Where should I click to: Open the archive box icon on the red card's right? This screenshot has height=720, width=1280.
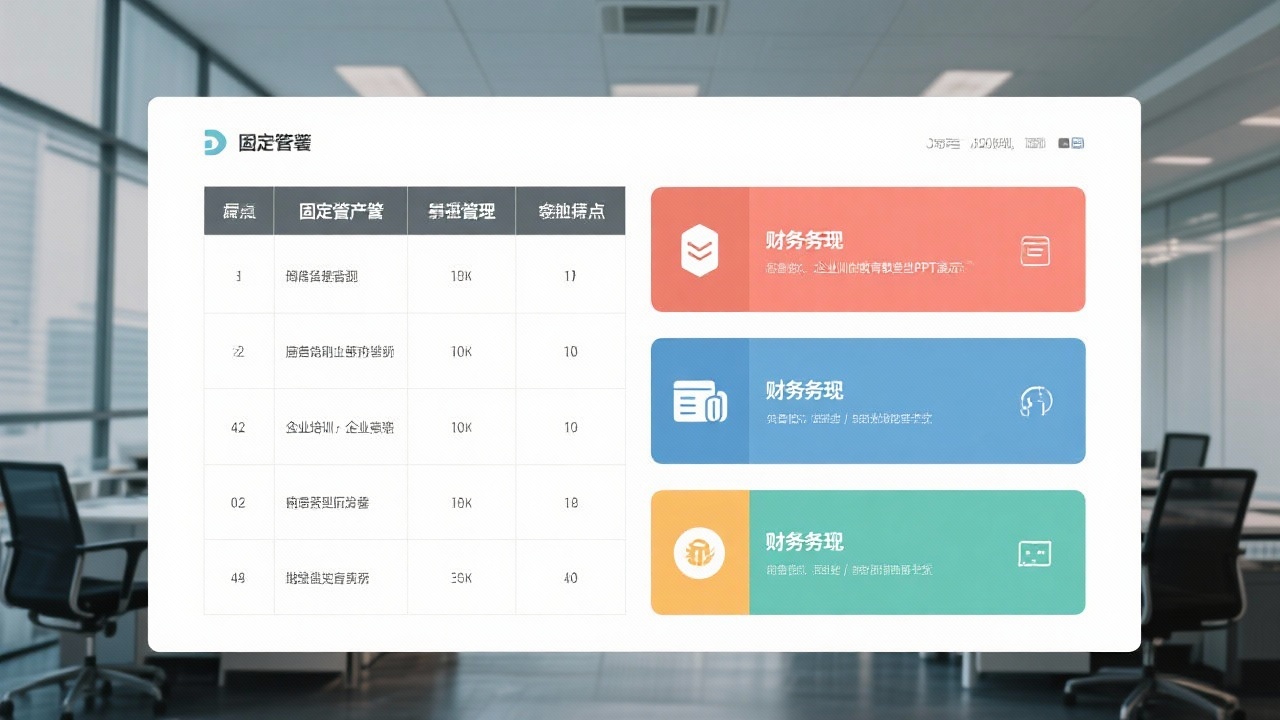coord(1035,250)
